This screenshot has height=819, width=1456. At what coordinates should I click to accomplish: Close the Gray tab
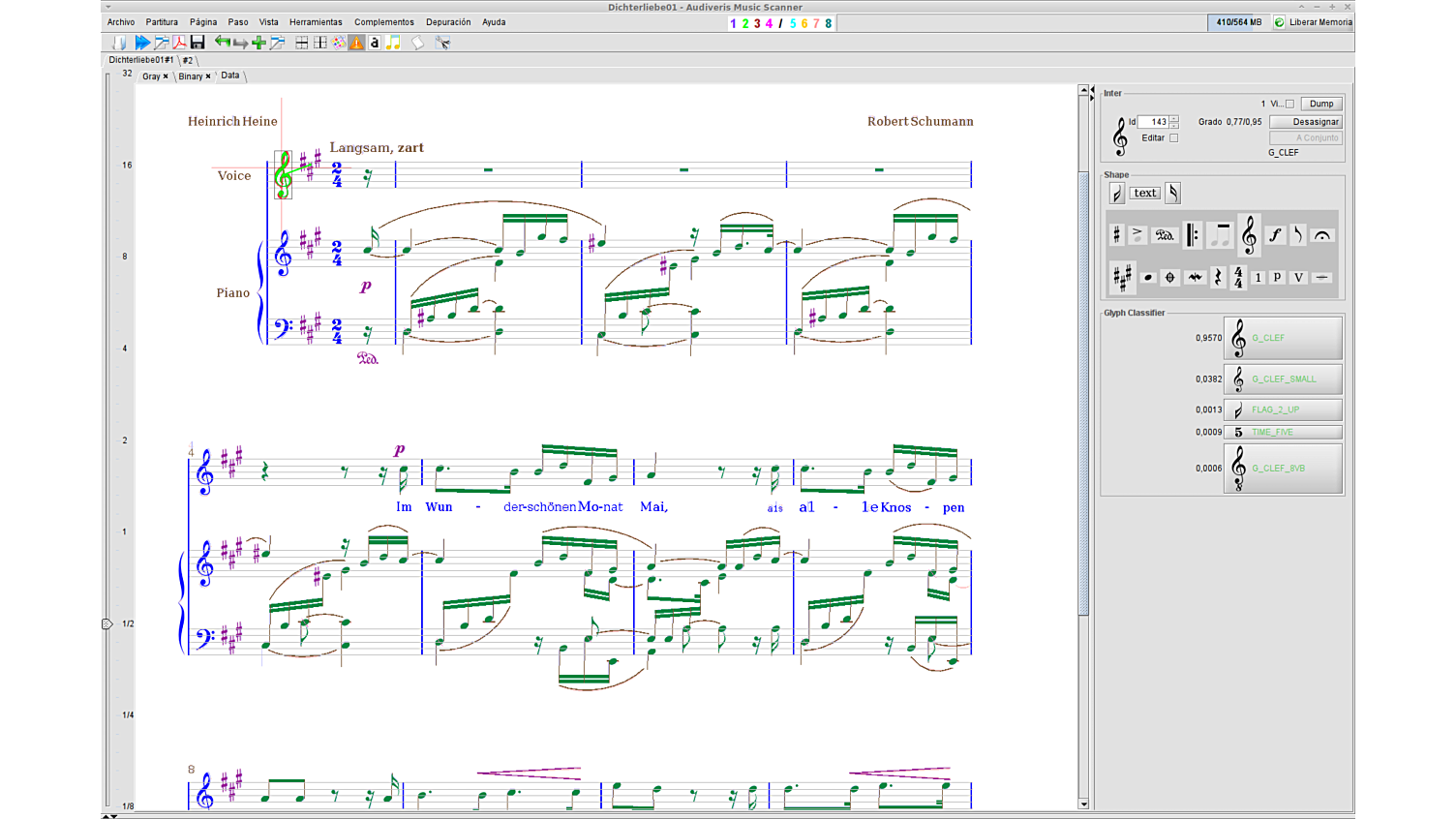166,76
